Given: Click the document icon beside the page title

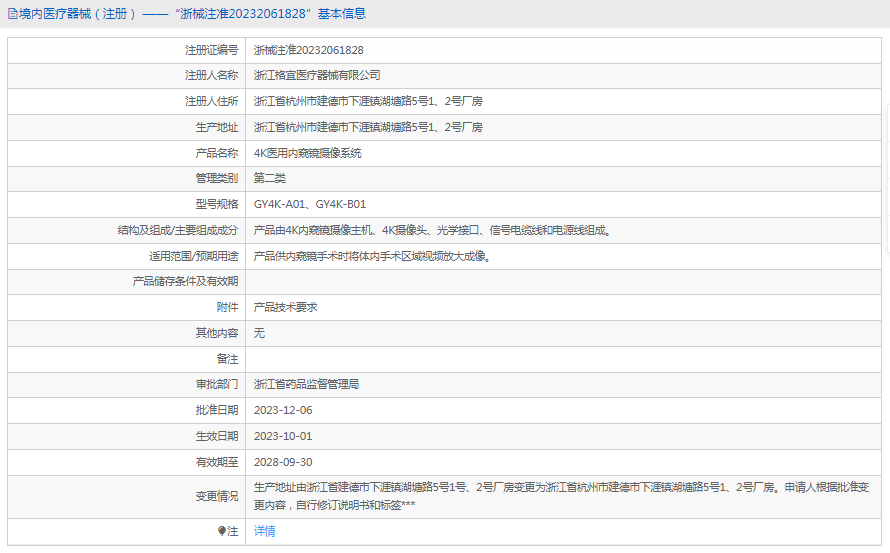Looking at the screenshot, I should pyautogui.click(x=12, y=14).
